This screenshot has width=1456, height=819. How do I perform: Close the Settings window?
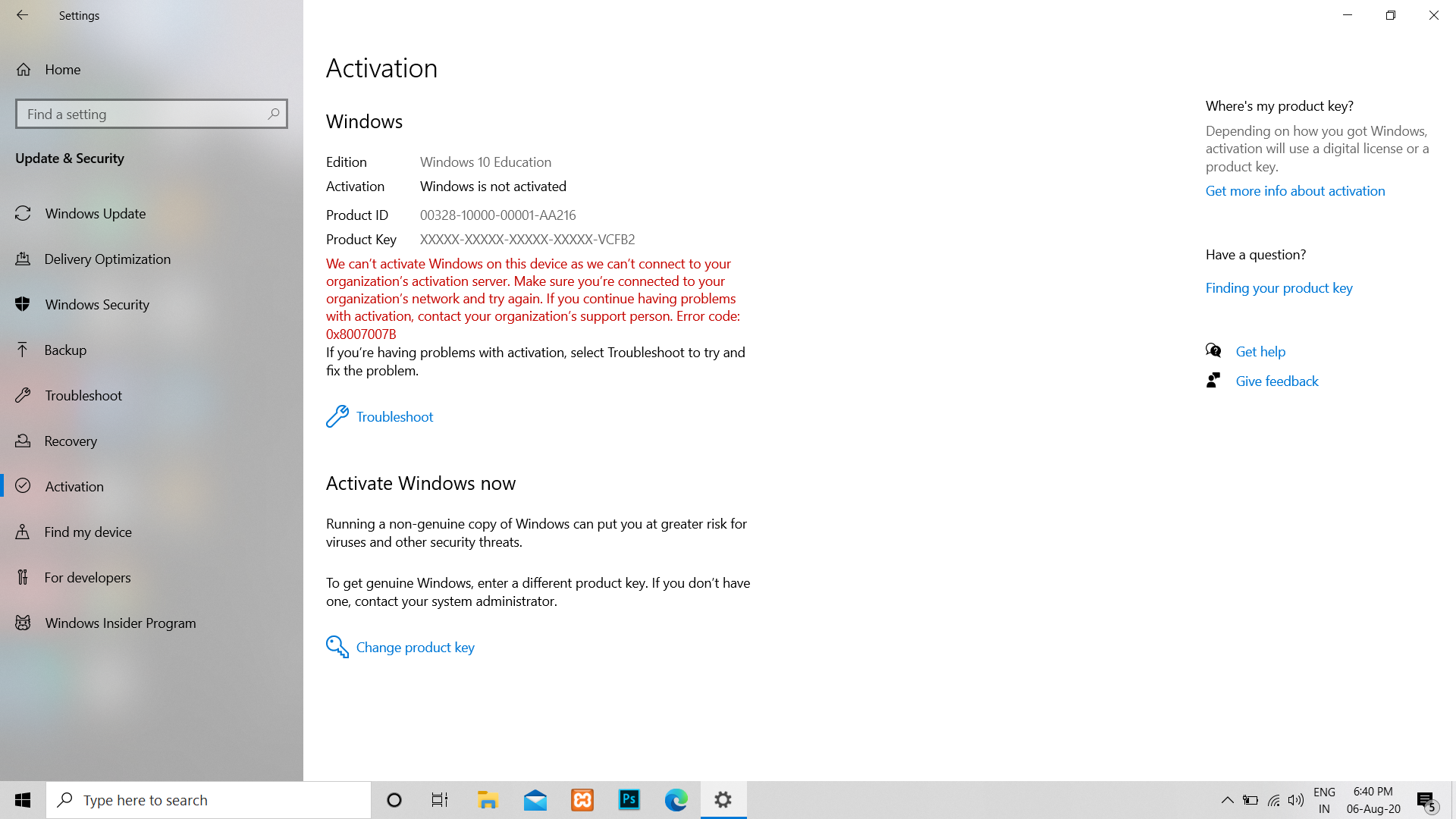(1434, 15)
